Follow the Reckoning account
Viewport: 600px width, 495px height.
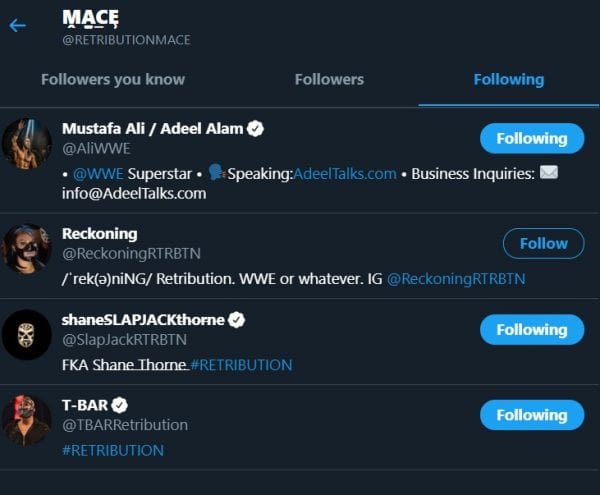click(x=543, y=243)
